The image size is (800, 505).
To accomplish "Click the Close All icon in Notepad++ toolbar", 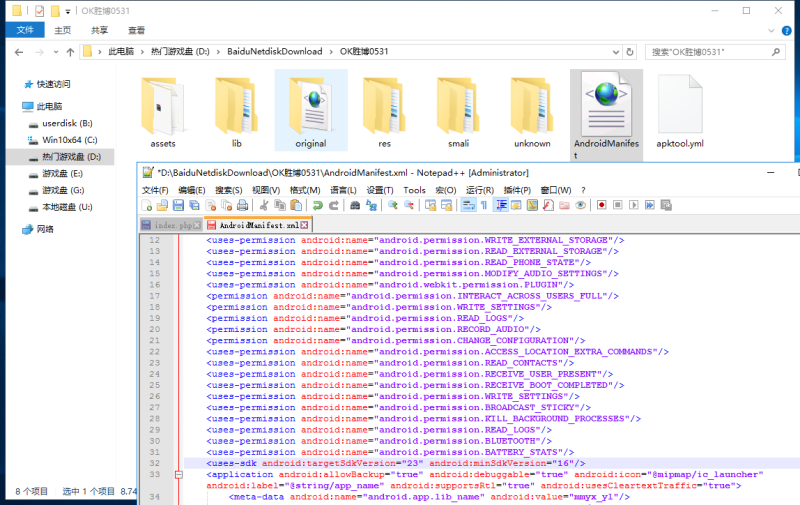I will point(227,205).
